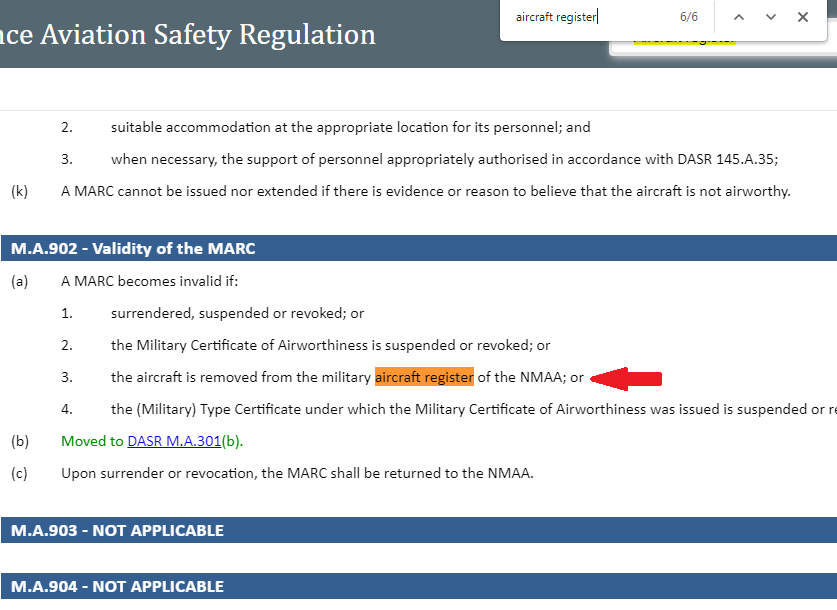
Task: Click the DASR 145.A.35 support personnel item
Action: tap(444, 159)
